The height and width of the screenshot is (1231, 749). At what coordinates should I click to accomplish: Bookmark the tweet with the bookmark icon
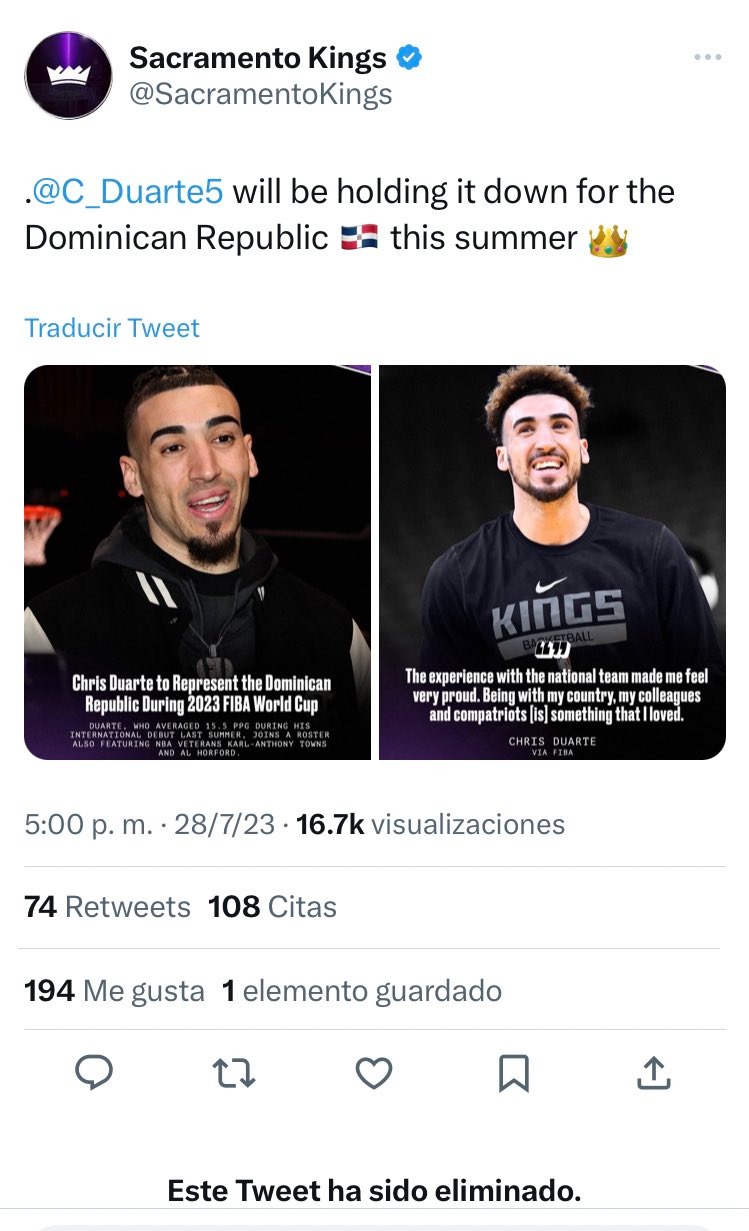coord(513,1073)
